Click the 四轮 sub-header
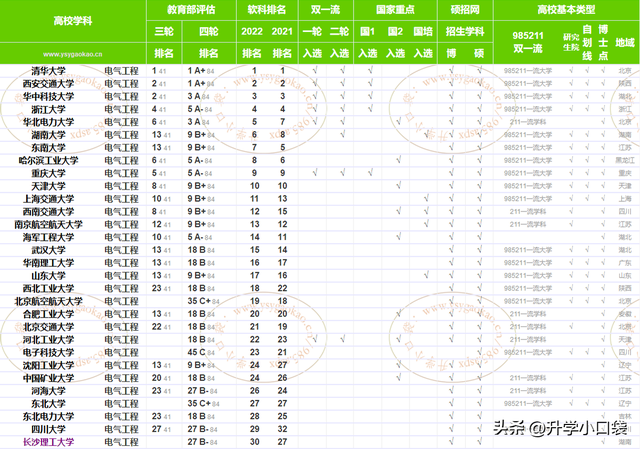Viewport: 640px width, 449px height. click(209, 31)
